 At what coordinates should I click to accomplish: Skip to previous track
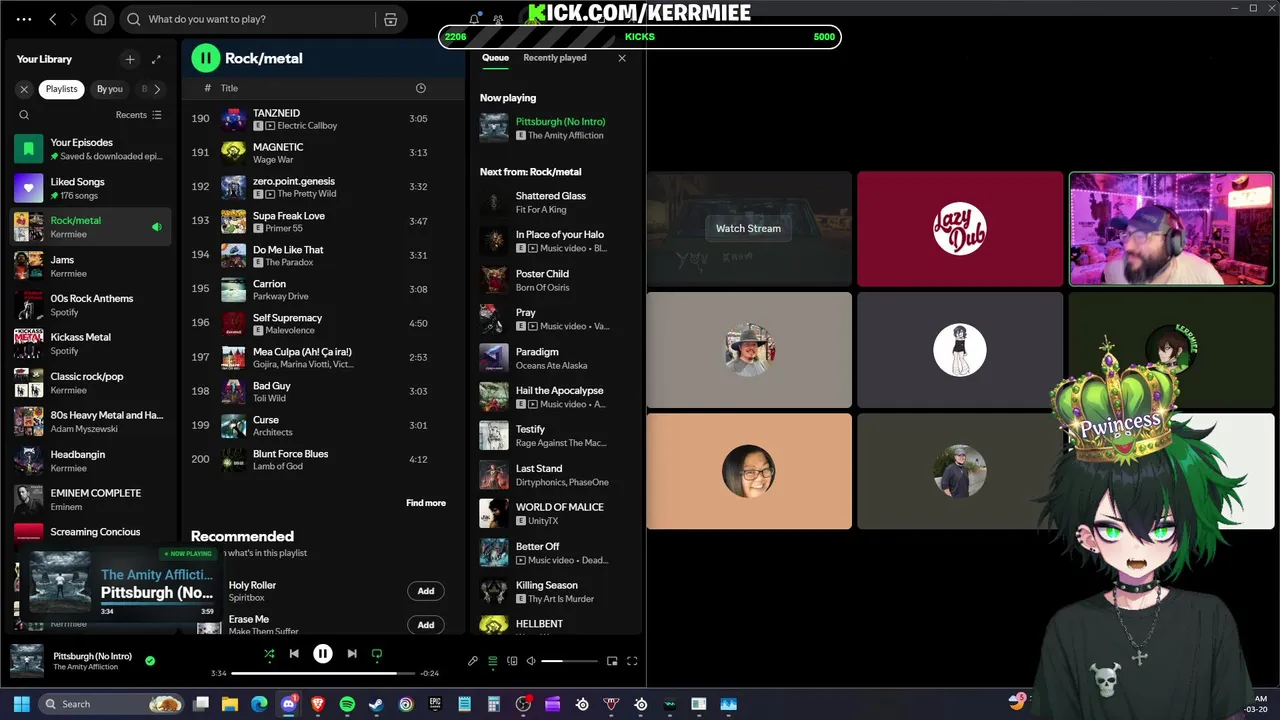[x=294, y=654]
